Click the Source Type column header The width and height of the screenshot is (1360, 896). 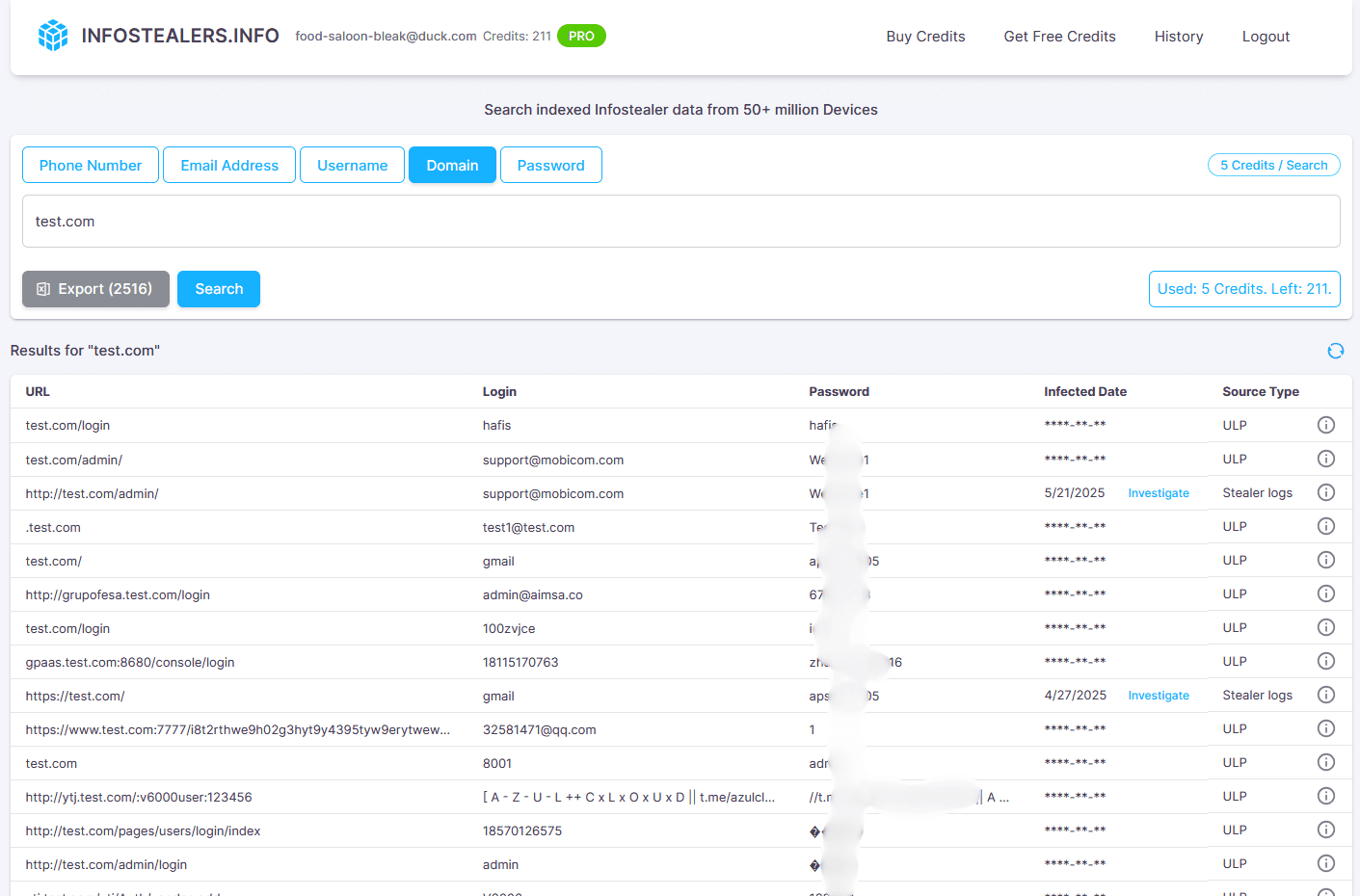pyautogui.click(x=1261, y=391)
